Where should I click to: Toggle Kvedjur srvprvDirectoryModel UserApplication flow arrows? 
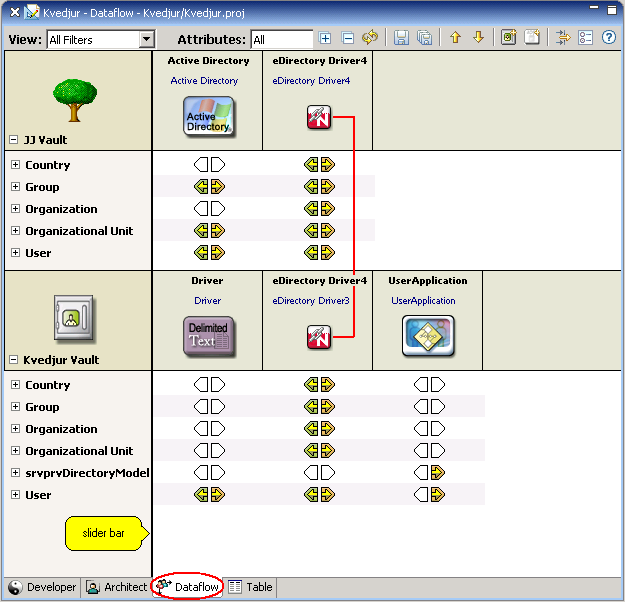429,473
